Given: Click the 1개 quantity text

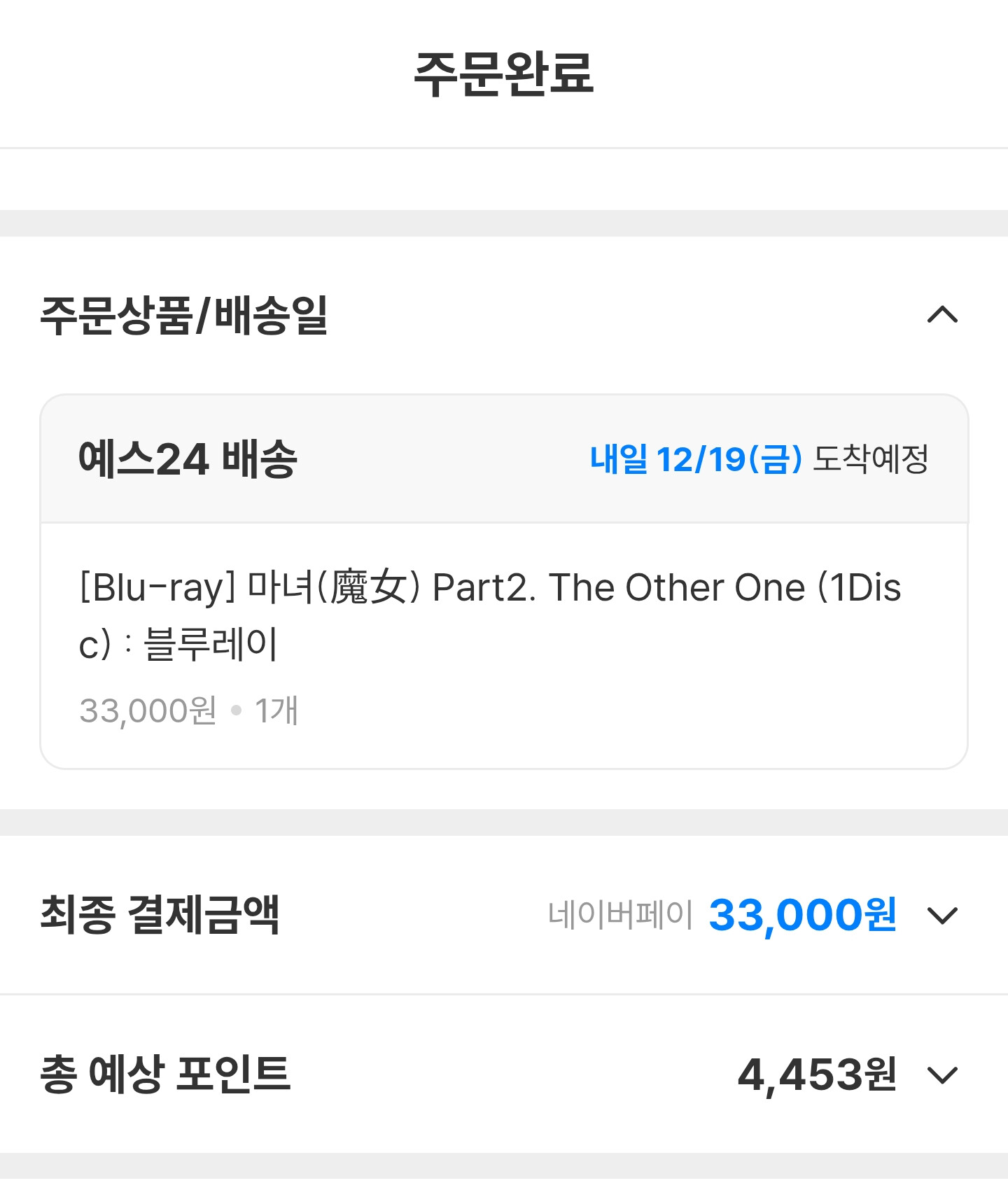Looking at the screenshot, I should [276, 710].
